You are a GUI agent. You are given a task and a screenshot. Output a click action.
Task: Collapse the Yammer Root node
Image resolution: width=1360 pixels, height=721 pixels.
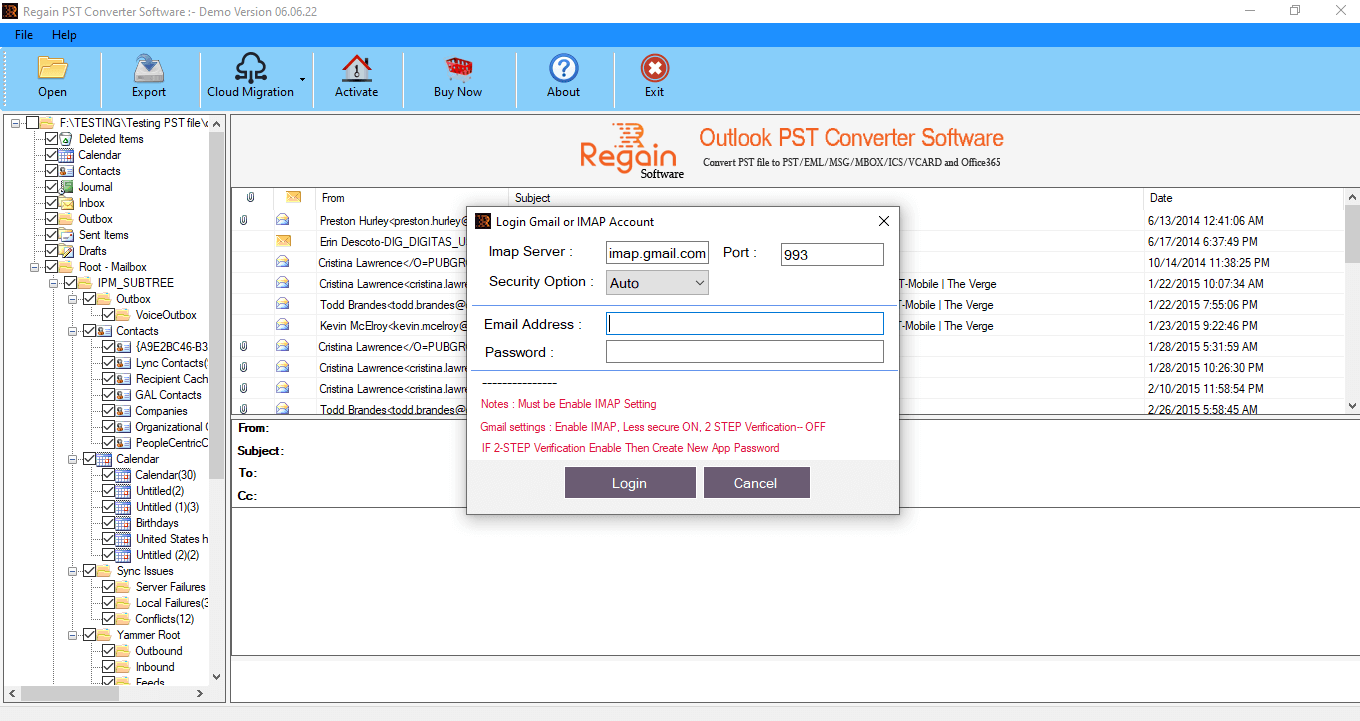tap(73, 635)
